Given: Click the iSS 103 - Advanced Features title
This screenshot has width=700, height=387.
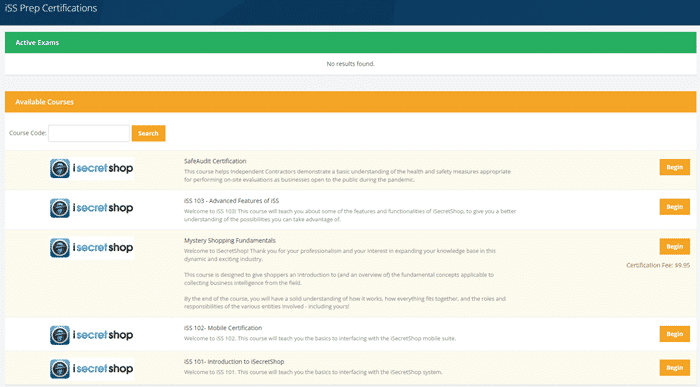Looking at the screenshot, I should 231,201.
